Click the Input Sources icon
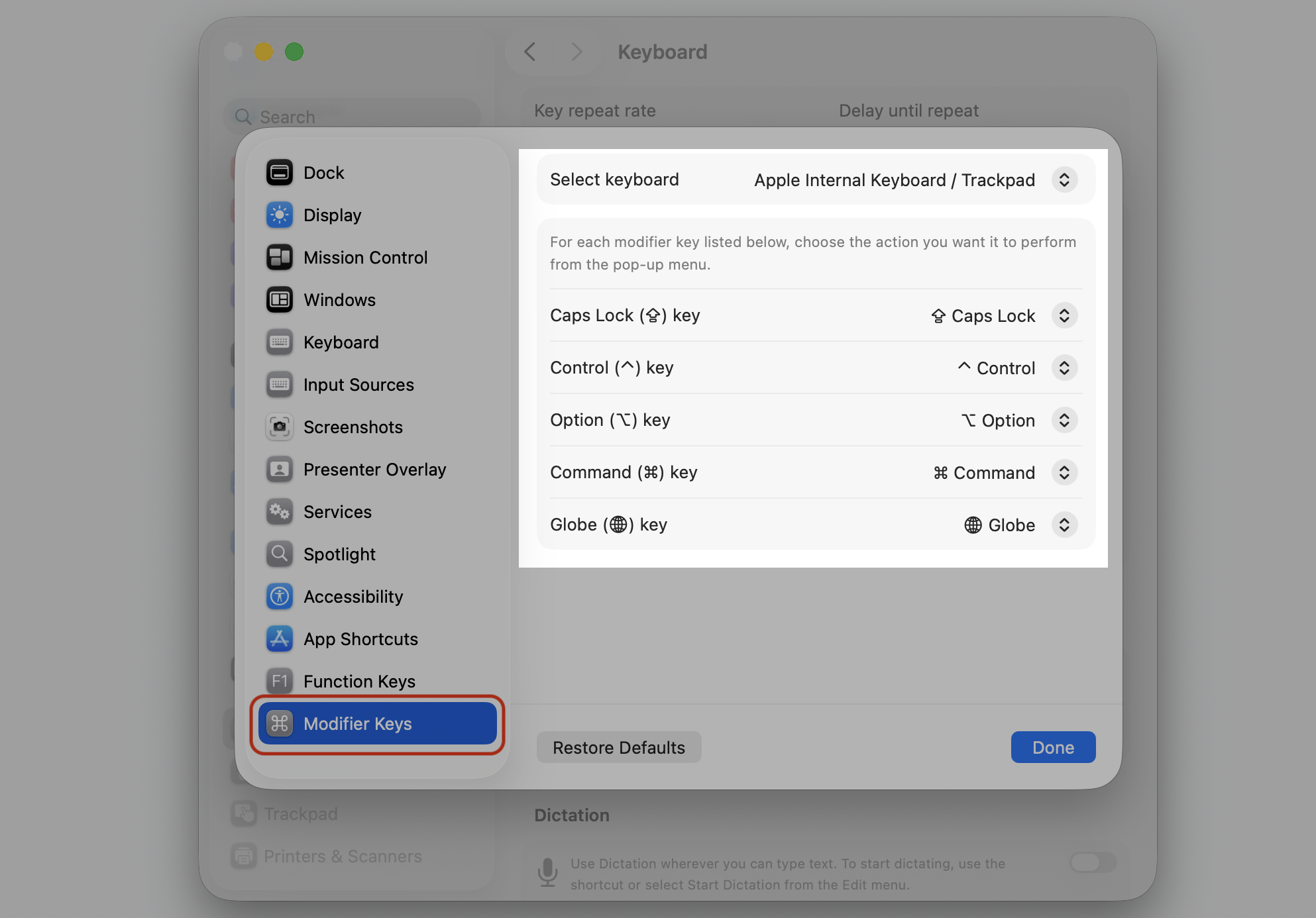The image size is (1316, 918). [x=280, y=385]
